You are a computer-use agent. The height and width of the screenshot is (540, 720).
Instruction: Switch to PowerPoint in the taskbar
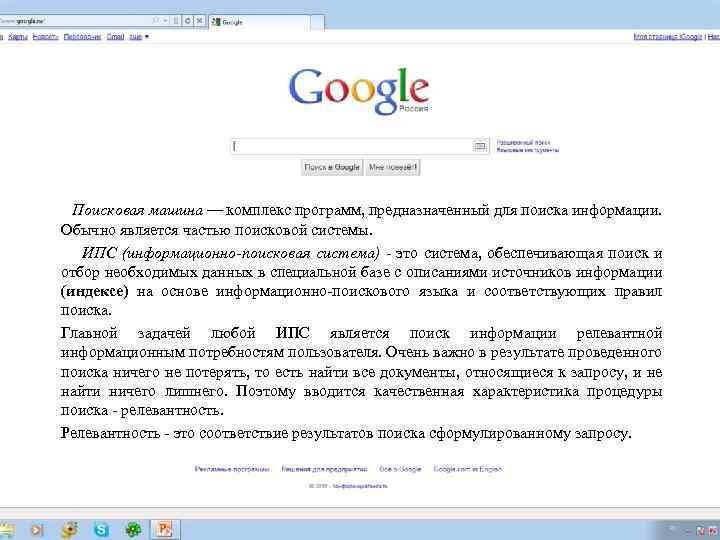164,530
